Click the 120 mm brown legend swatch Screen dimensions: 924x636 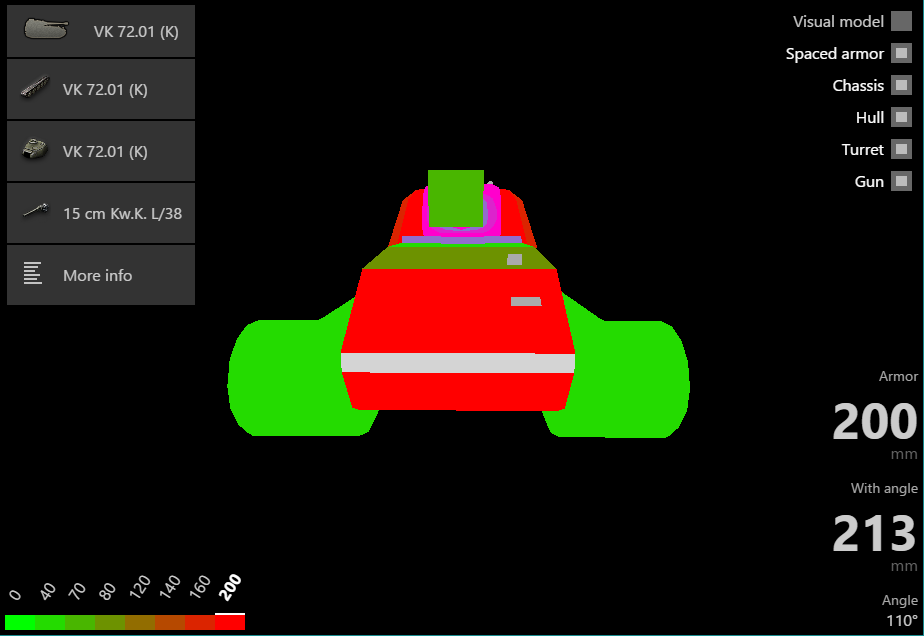(140, 622)
